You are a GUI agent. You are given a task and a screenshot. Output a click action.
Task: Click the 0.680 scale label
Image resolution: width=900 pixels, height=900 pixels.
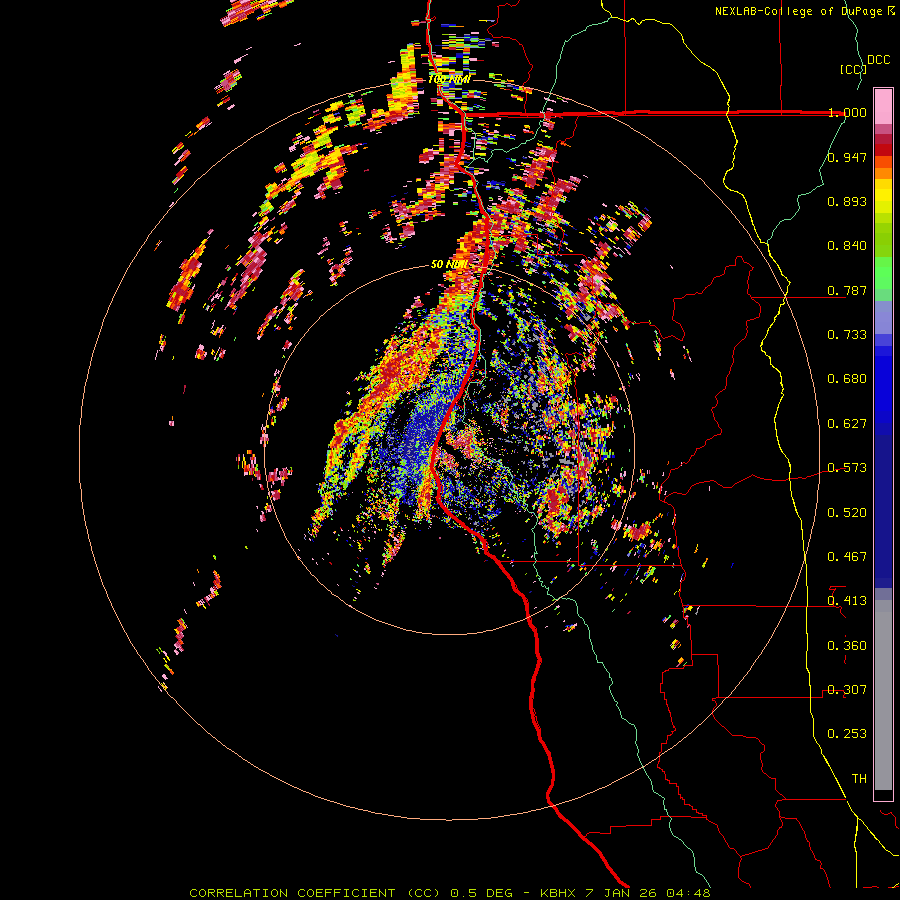tap(847, 379)
